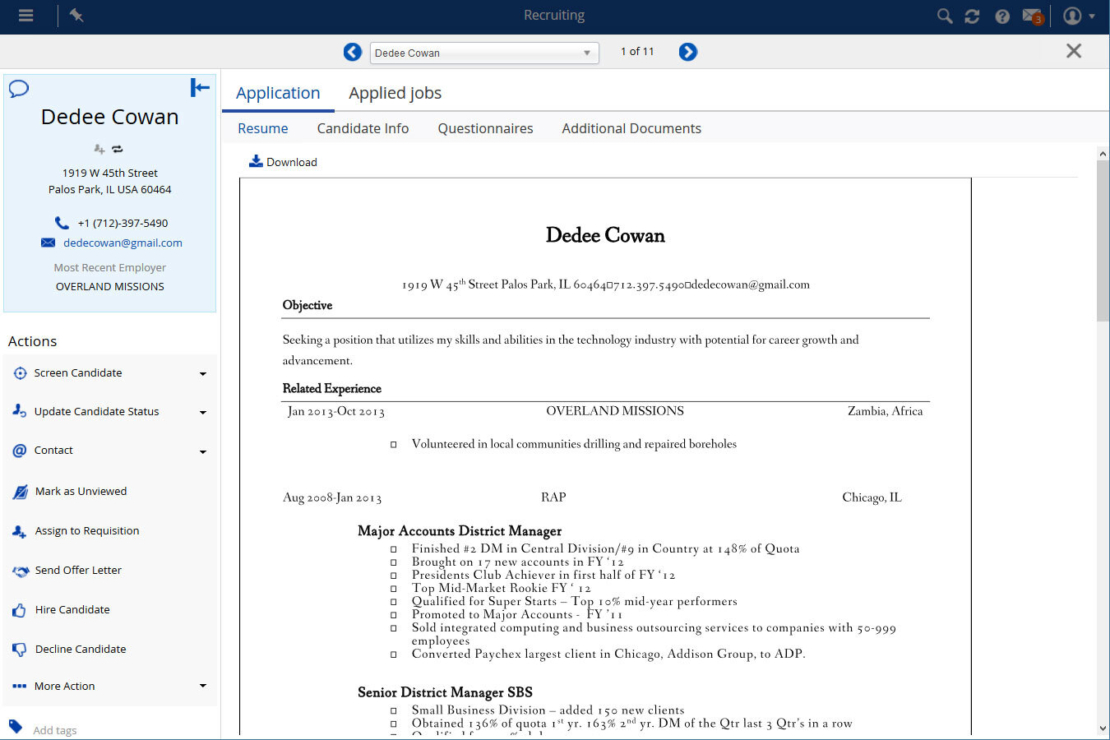The width and height of the screenshot is (1110, 740).
Task: Open the candidate comments bubble icon
Action: [x=19, y=89]
